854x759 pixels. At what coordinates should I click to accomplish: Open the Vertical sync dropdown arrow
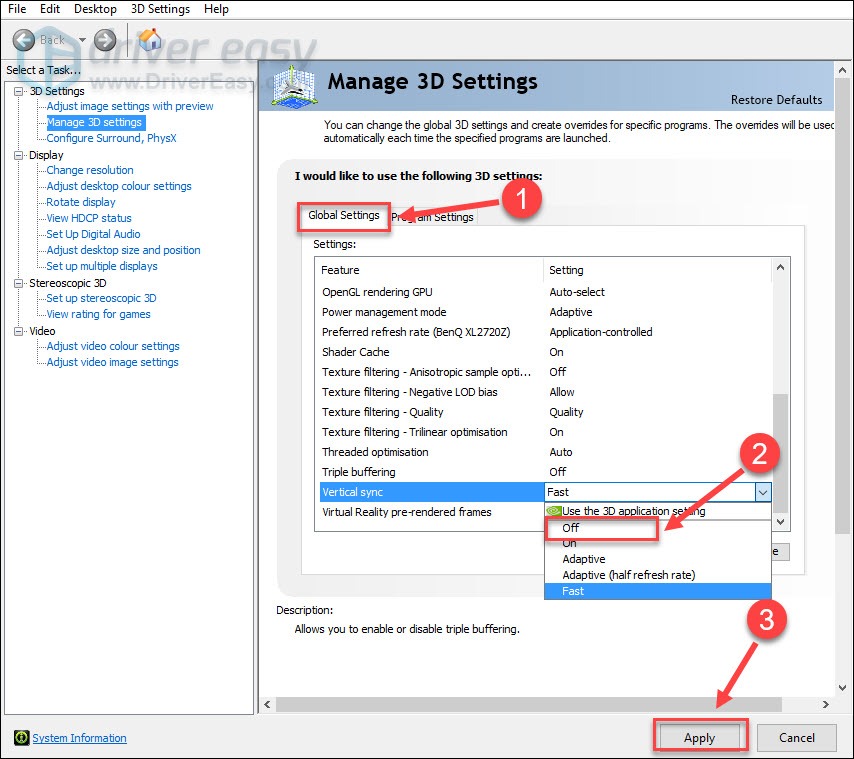tap(762, 492)
